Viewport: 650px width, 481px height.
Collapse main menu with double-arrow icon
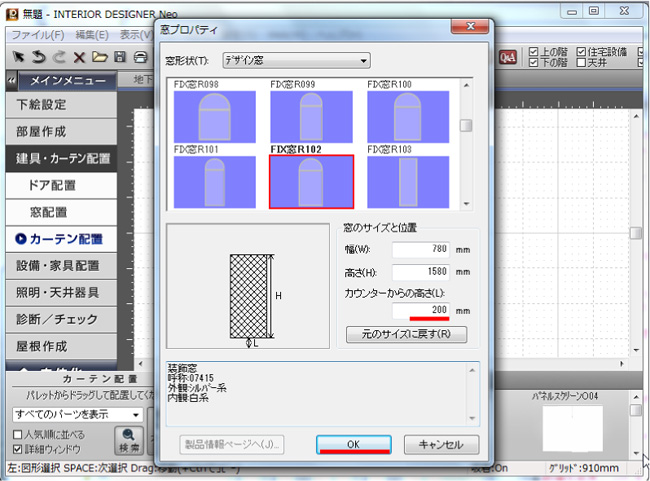11,80
